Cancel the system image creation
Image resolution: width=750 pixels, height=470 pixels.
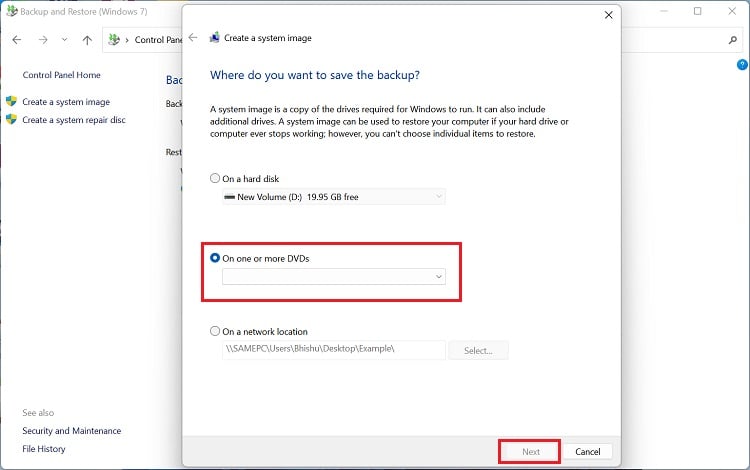[587, 451]
